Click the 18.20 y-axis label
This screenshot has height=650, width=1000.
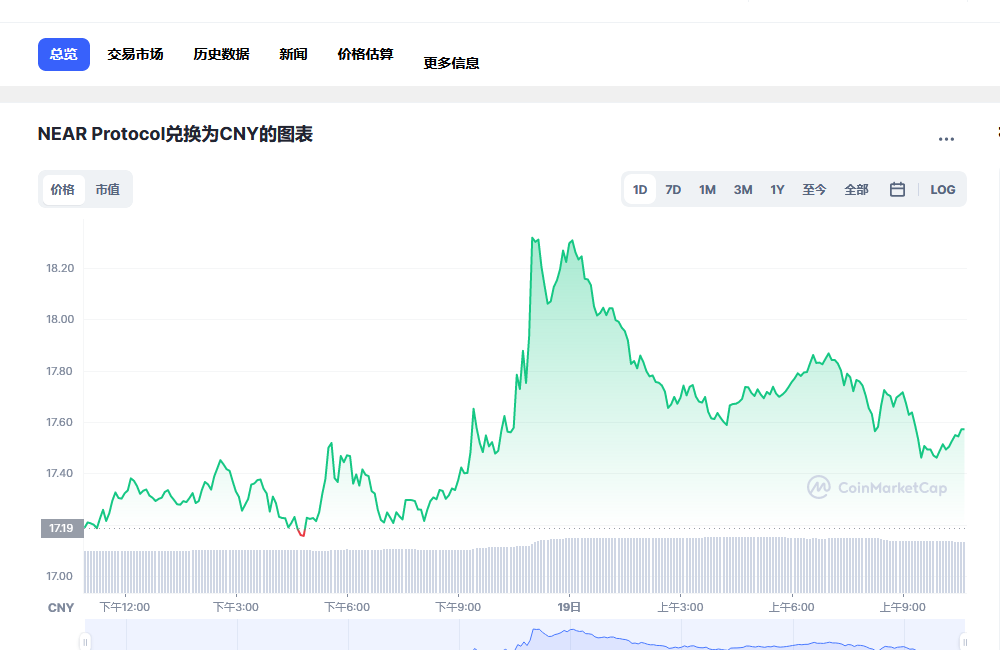(60, 268)
